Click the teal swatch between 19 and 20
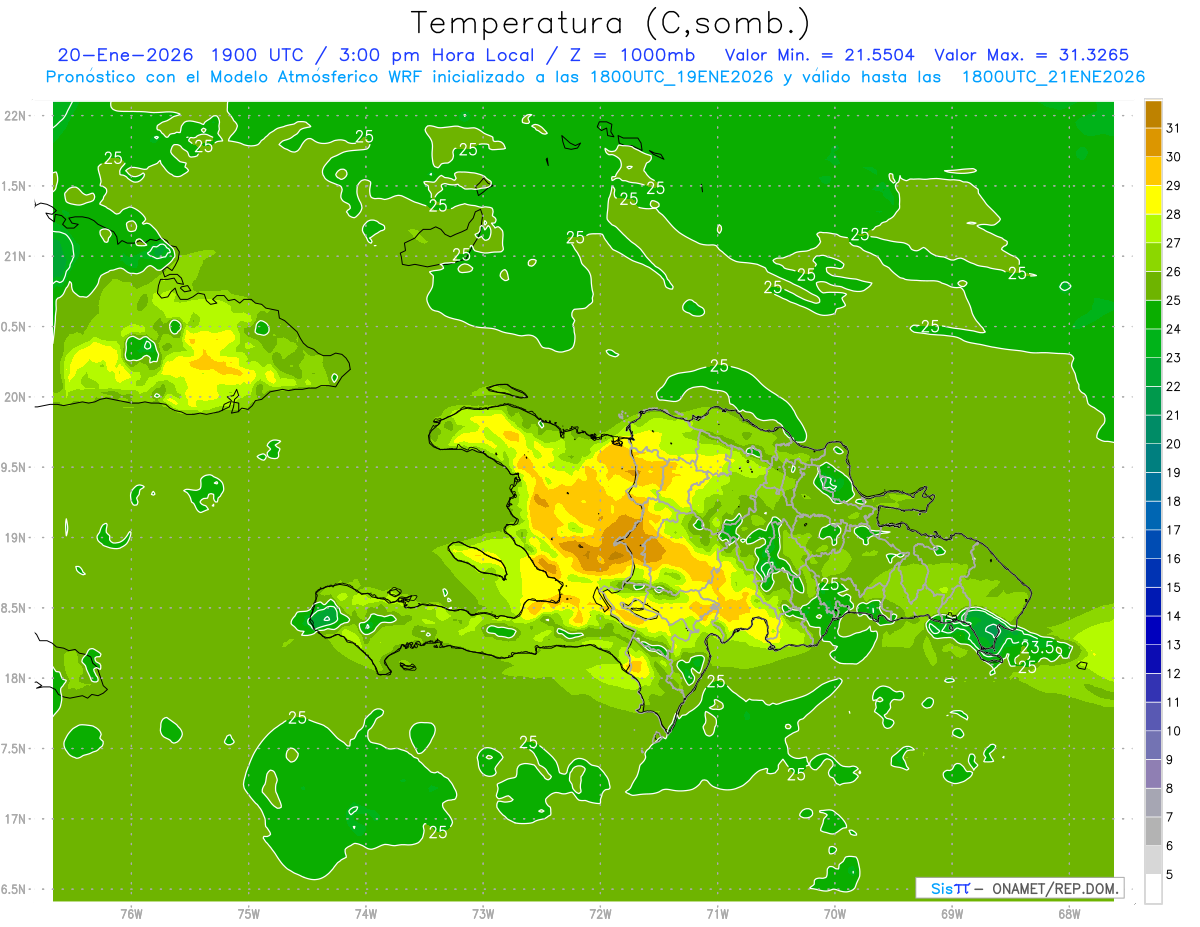The width and height of the screenshot is (1200, 927). 1153,458
